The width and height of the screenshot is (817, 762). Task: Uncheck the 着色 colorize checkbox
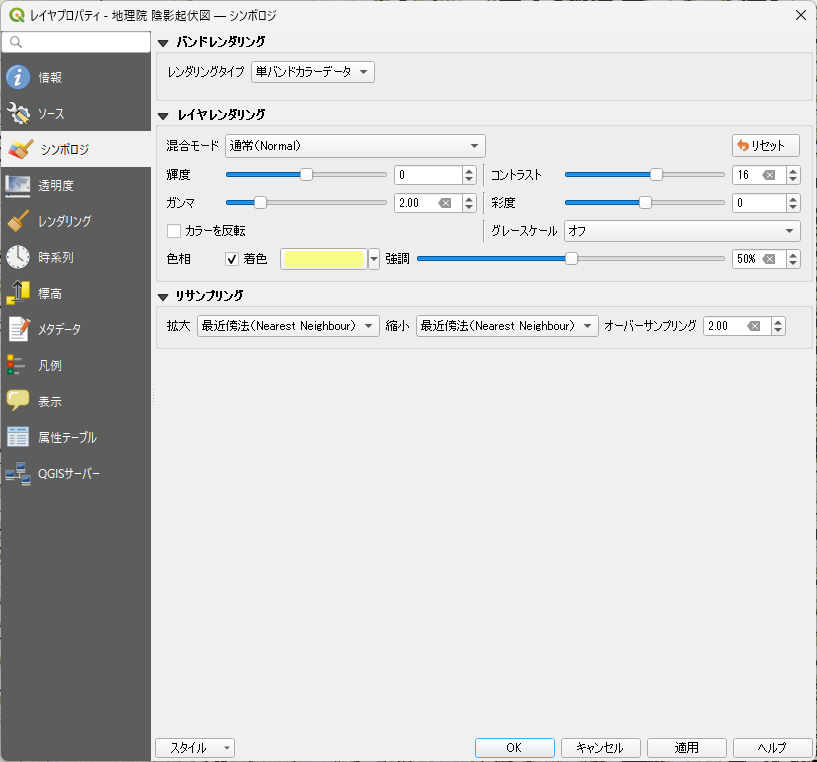pyautogui.click(x=232, y=259)
